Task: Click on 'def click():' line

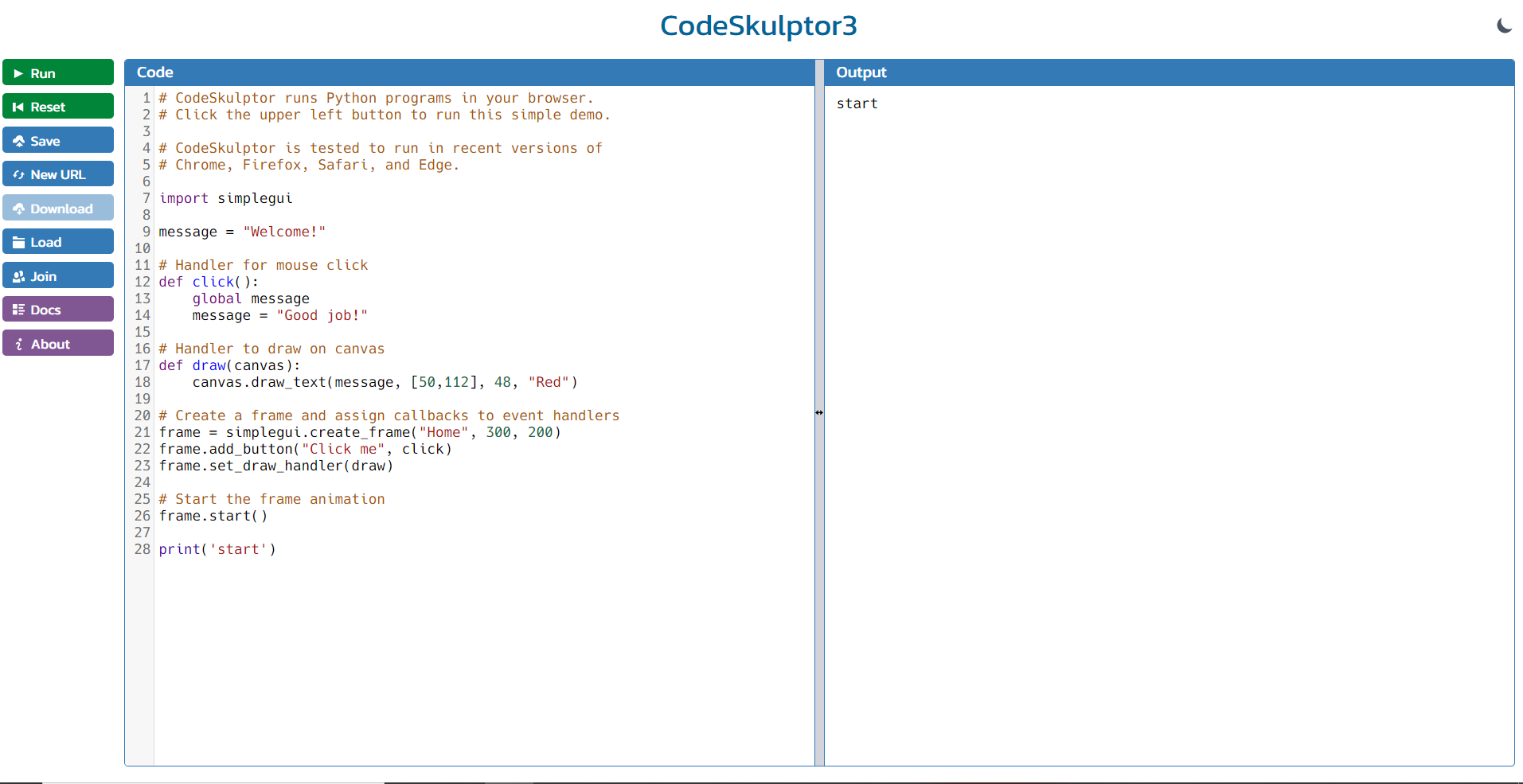Action: tap(209, 282)
